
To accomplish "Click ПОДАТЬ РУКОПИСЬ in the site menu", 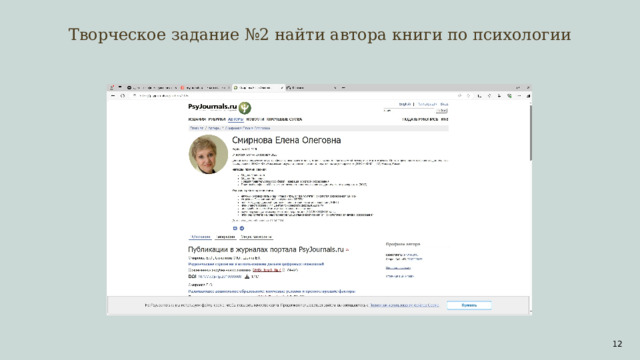I will pos(420,119).
